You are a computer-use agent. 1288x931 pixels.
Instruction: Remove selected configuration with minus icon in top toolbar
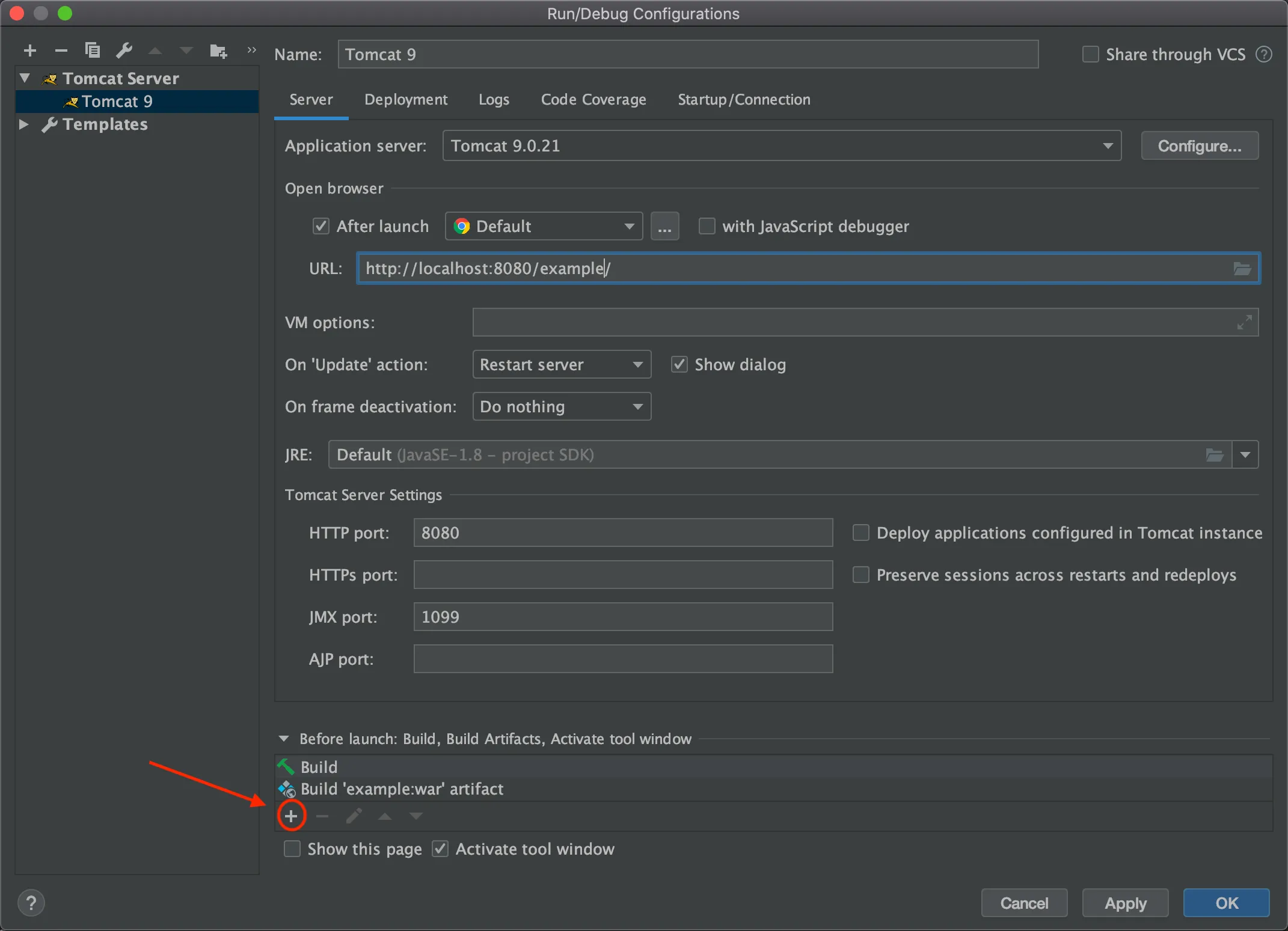[x=61, y=50]
